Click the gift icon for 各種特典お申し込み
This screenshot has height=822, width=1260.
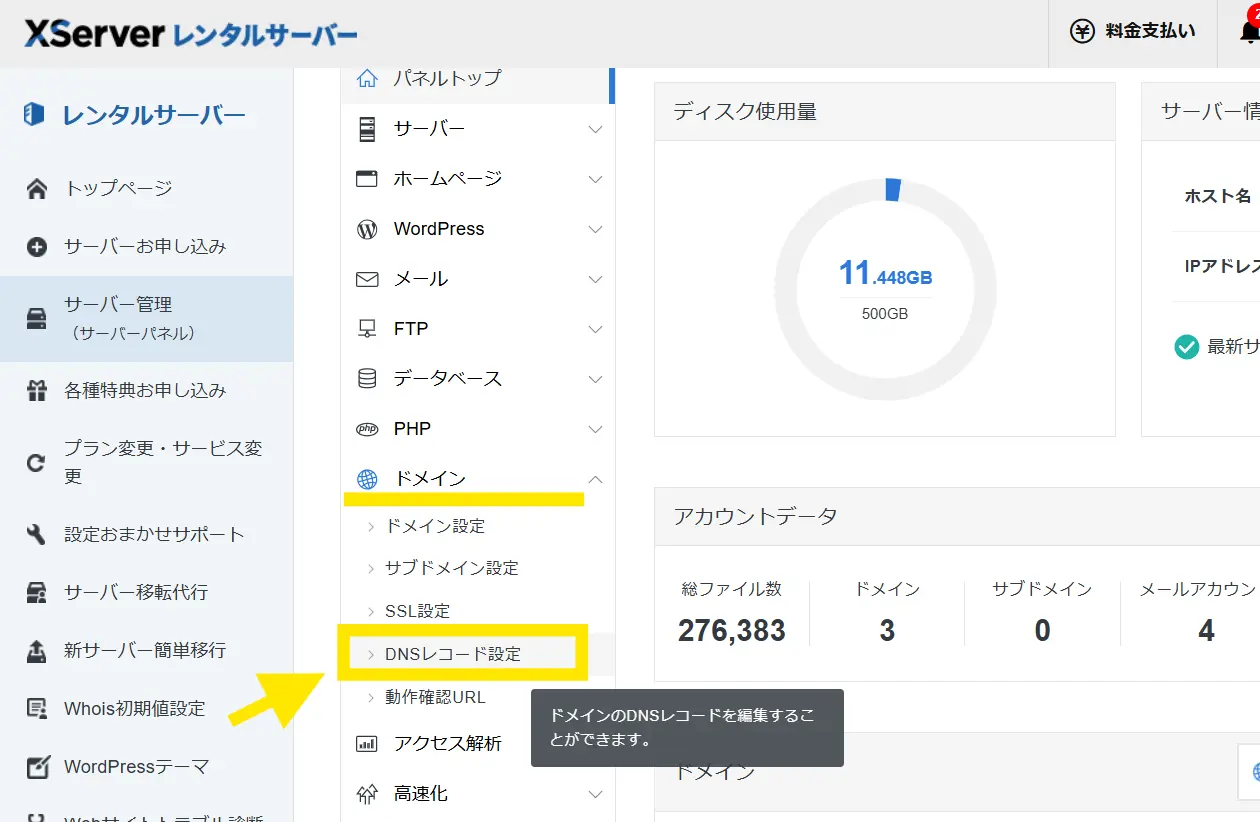(37, 391)
